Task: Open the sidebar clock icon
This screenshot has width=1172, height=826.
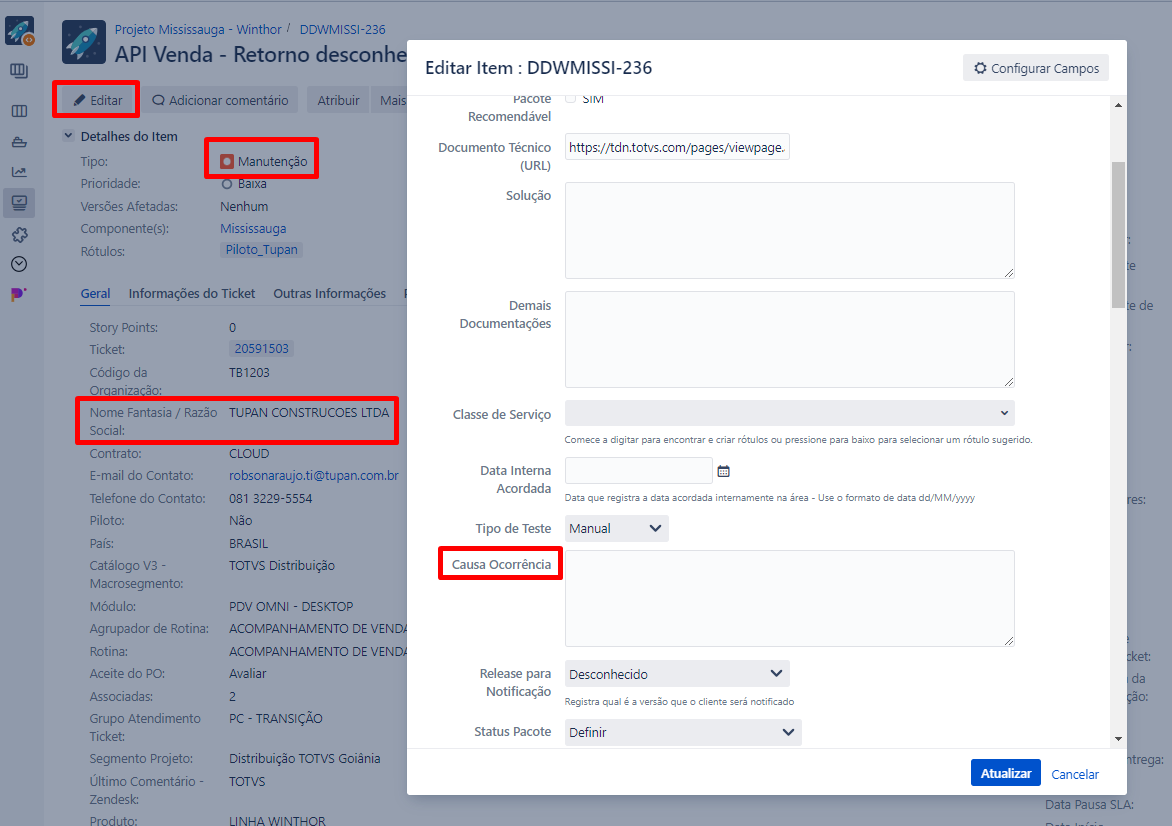Action: point(19,264)
